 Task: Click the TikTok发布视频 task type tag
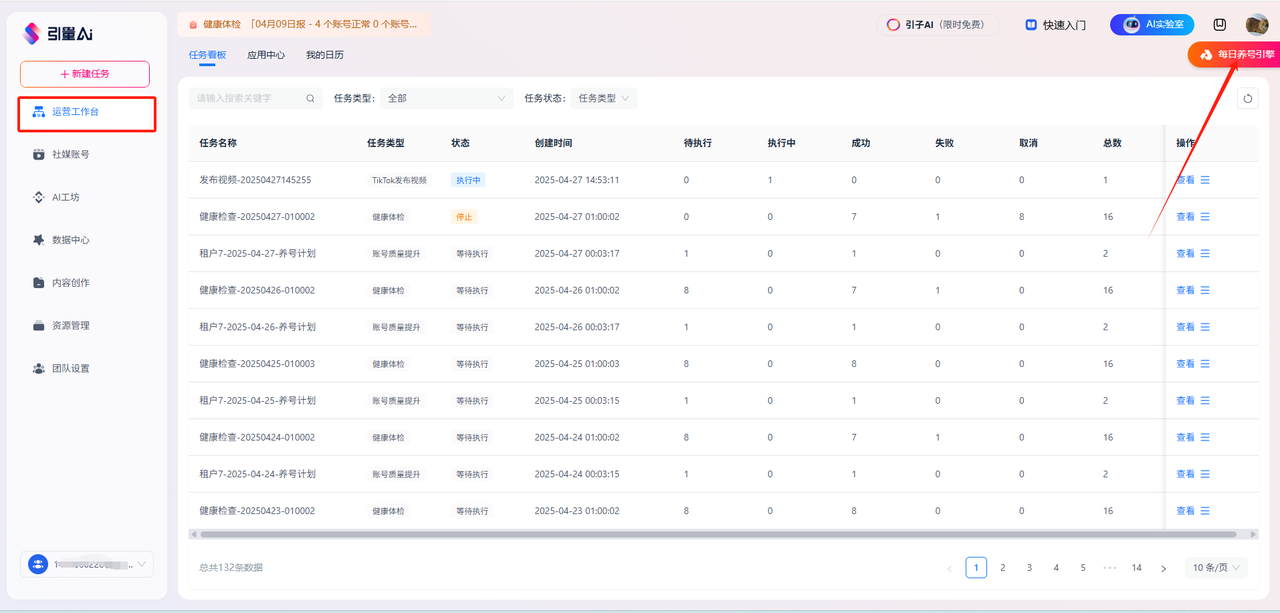point(399,180)
